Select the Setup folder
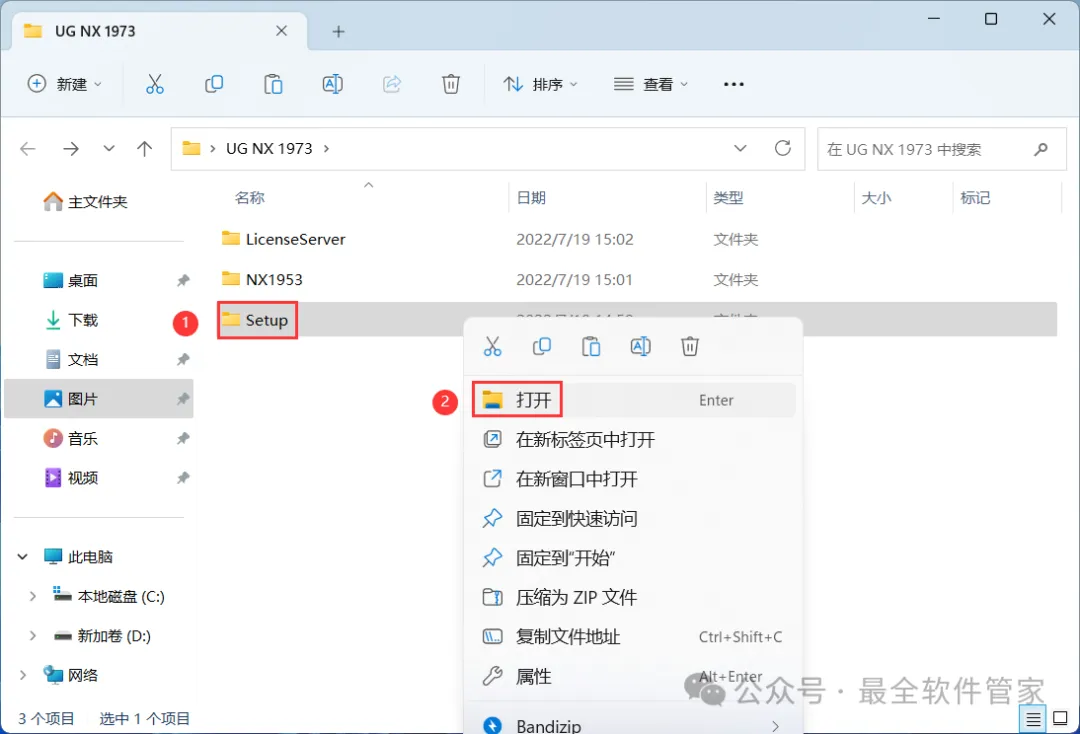 point(267,320)
